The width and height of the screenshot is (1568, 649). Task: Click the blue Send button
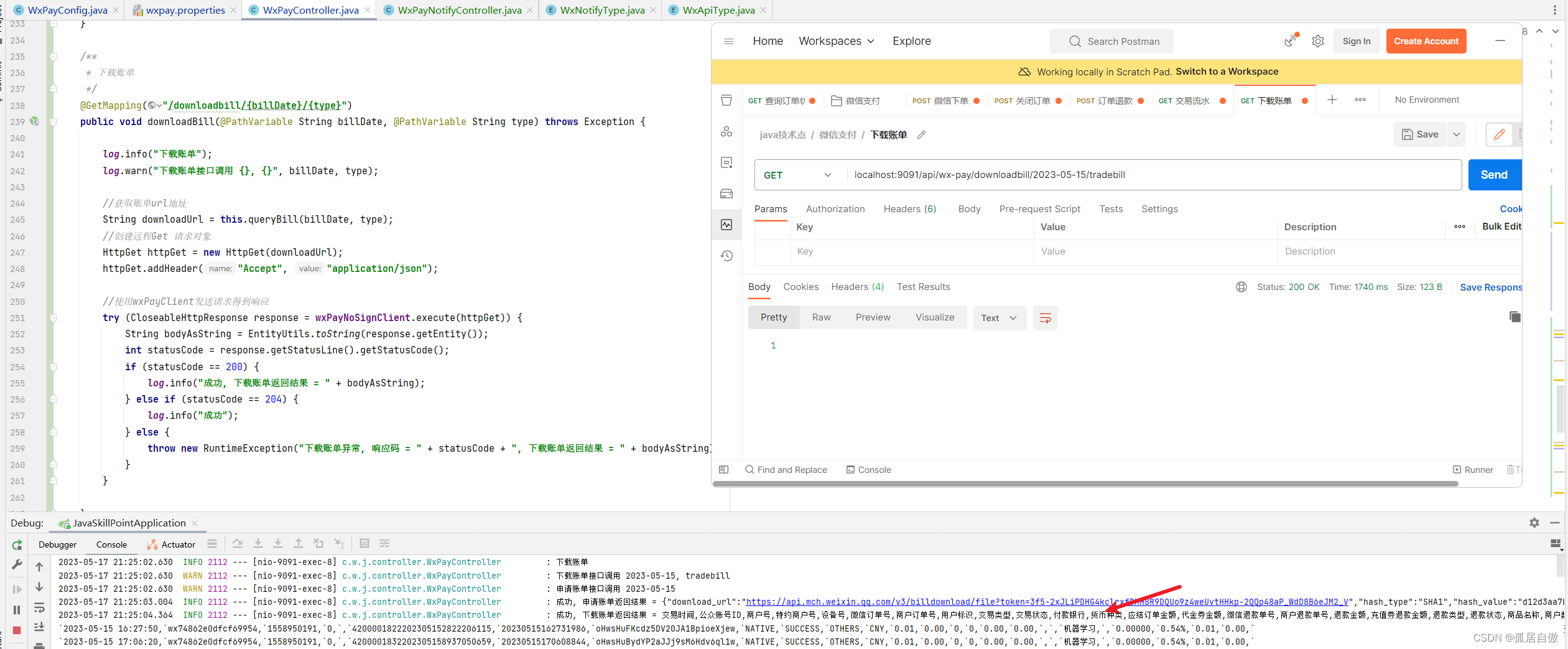pyautogui.click(x=1495, y=175)
